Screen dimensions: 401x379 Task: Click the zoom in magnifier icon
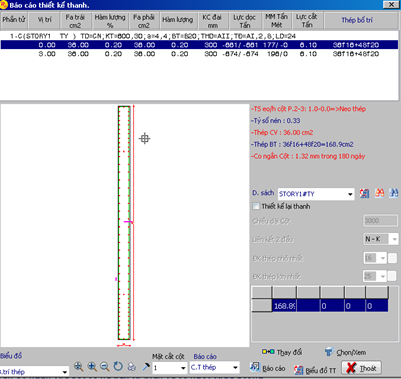[92, 367]
